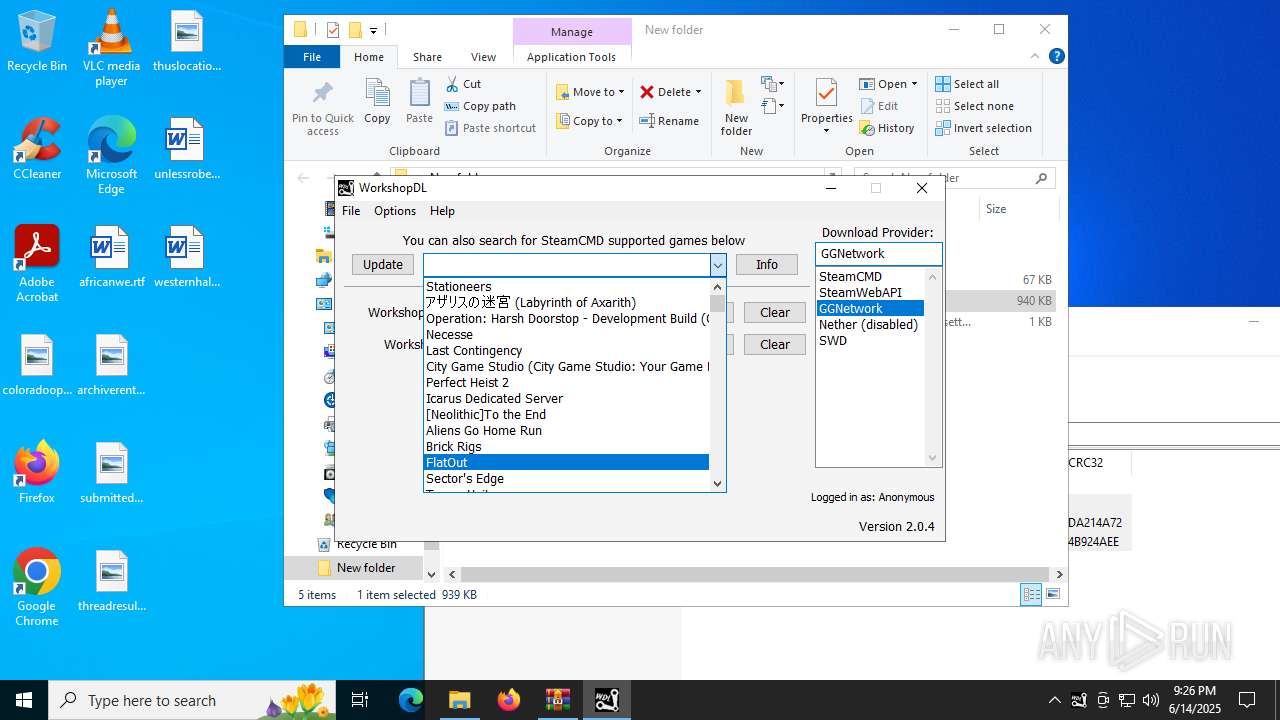Click the lower Clear button

click(x=775, y=345)
